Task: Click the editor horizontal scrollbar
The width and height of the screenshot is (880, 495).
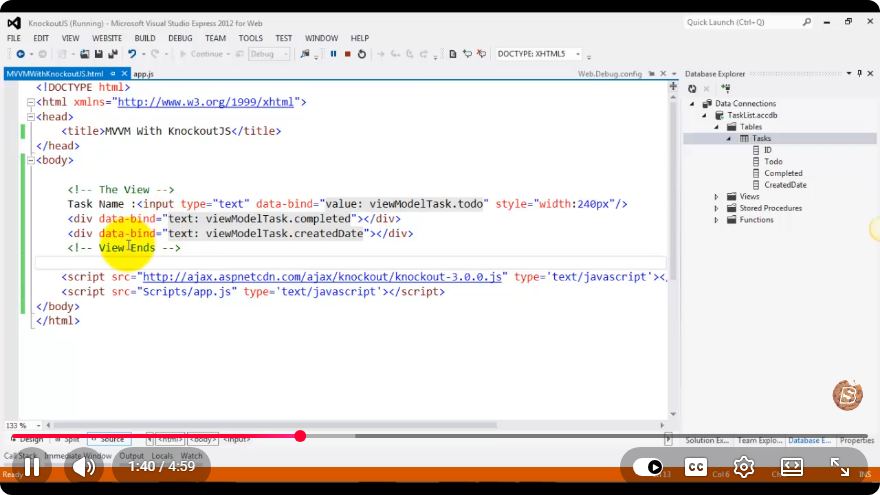Action: pyautogui.click(x=275, y=425)
